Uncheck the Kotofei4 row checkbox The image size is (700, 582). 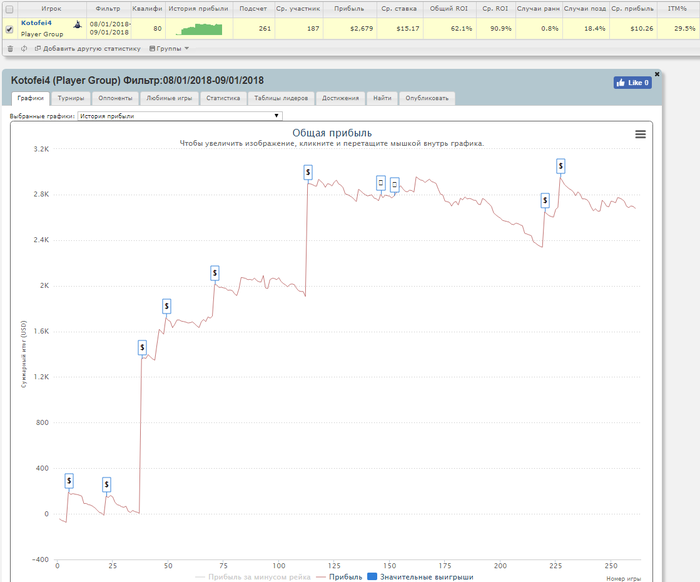coord(9,29)
